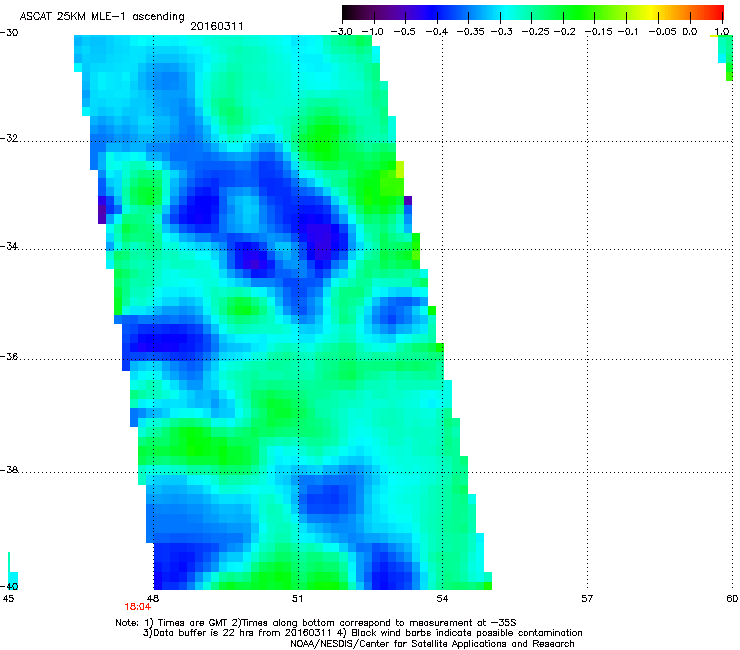Click the longitude axis label 60
The width and height of the screenshot is (740, 650).
pos(732,599)
